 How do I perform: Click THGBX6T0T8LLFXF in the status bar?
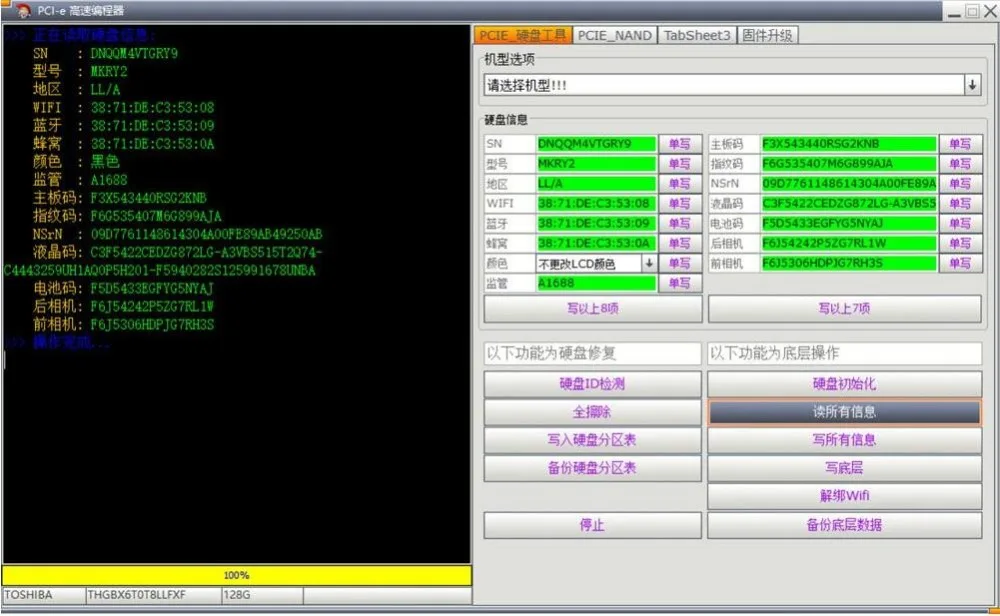[x=153, y=595]
